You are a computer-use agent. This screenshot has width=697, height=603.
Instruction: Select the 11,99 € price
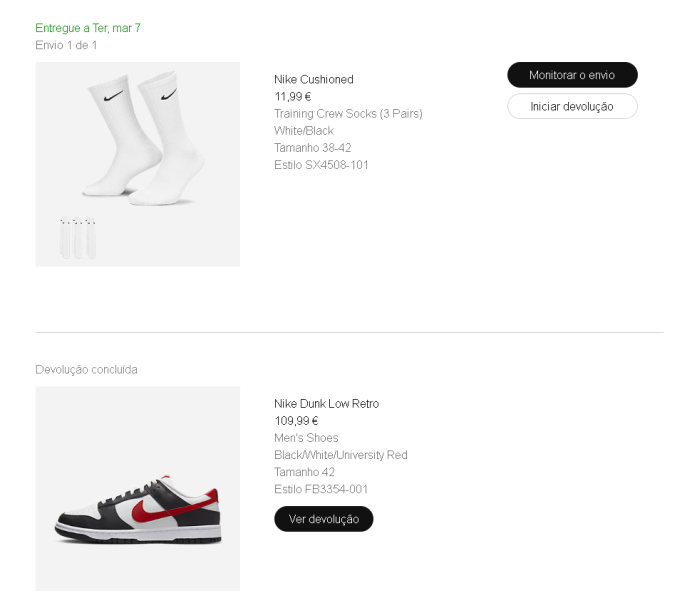tap(293, 96)
